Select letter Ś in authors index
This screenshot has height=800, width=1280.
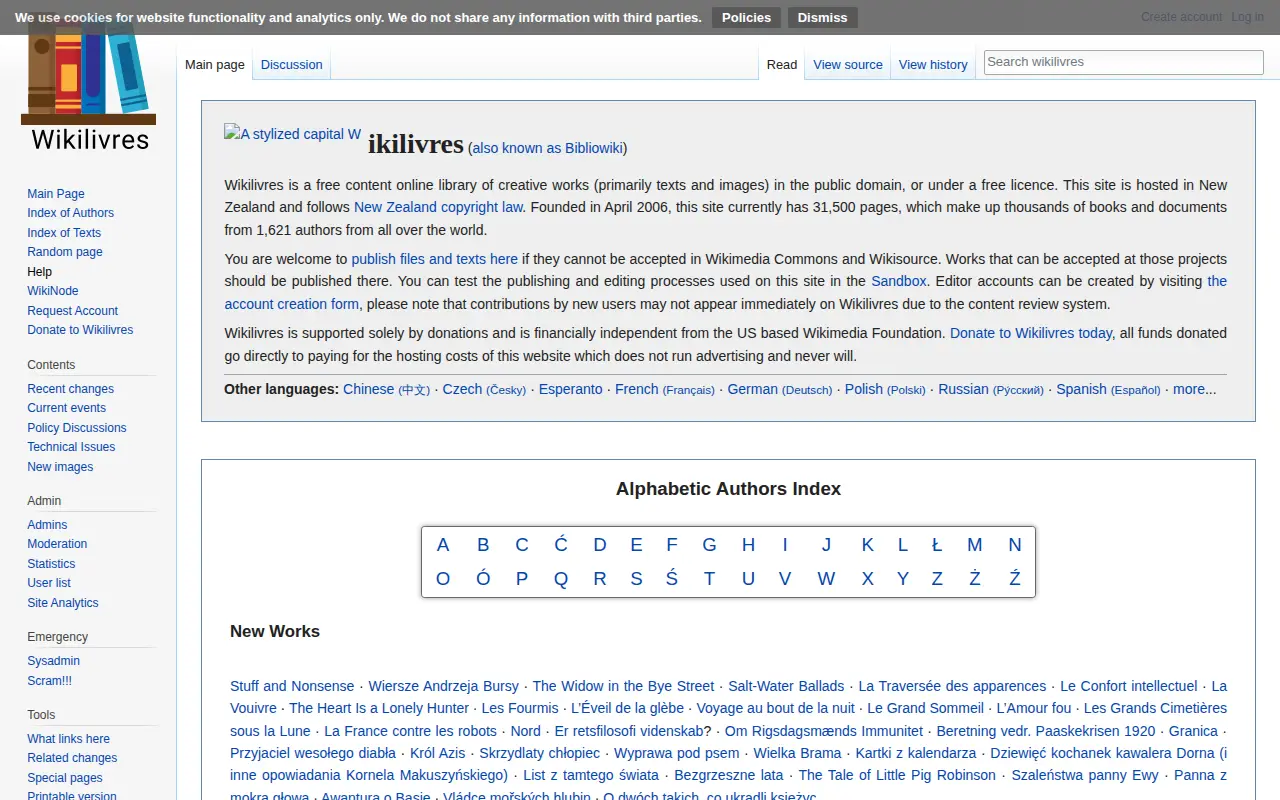click(x=671, y=579)
